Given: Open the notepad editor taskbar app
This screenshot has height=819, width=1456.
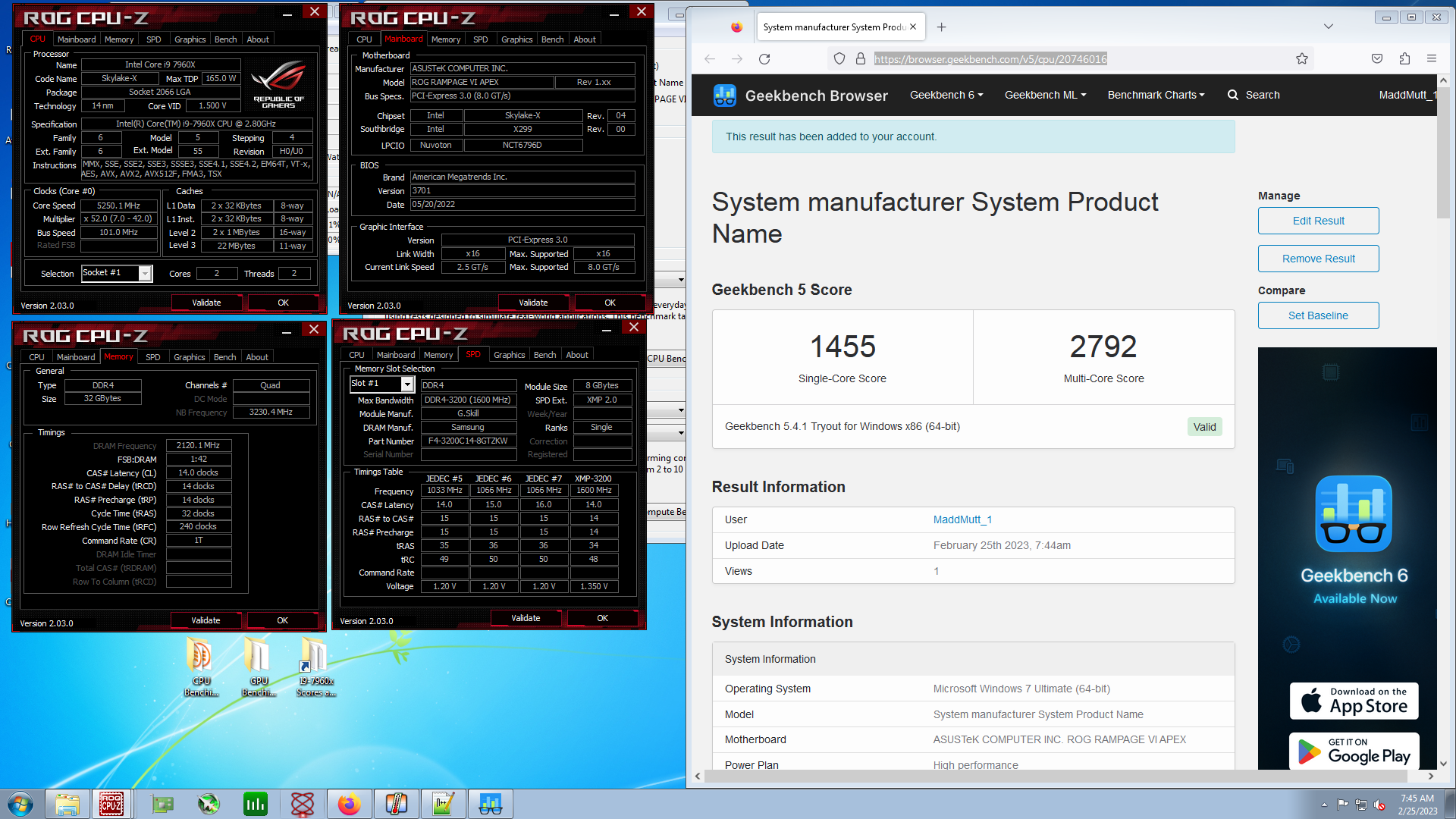Looking at the screenshot, I should pyautogui.click(x=443, y=804).
